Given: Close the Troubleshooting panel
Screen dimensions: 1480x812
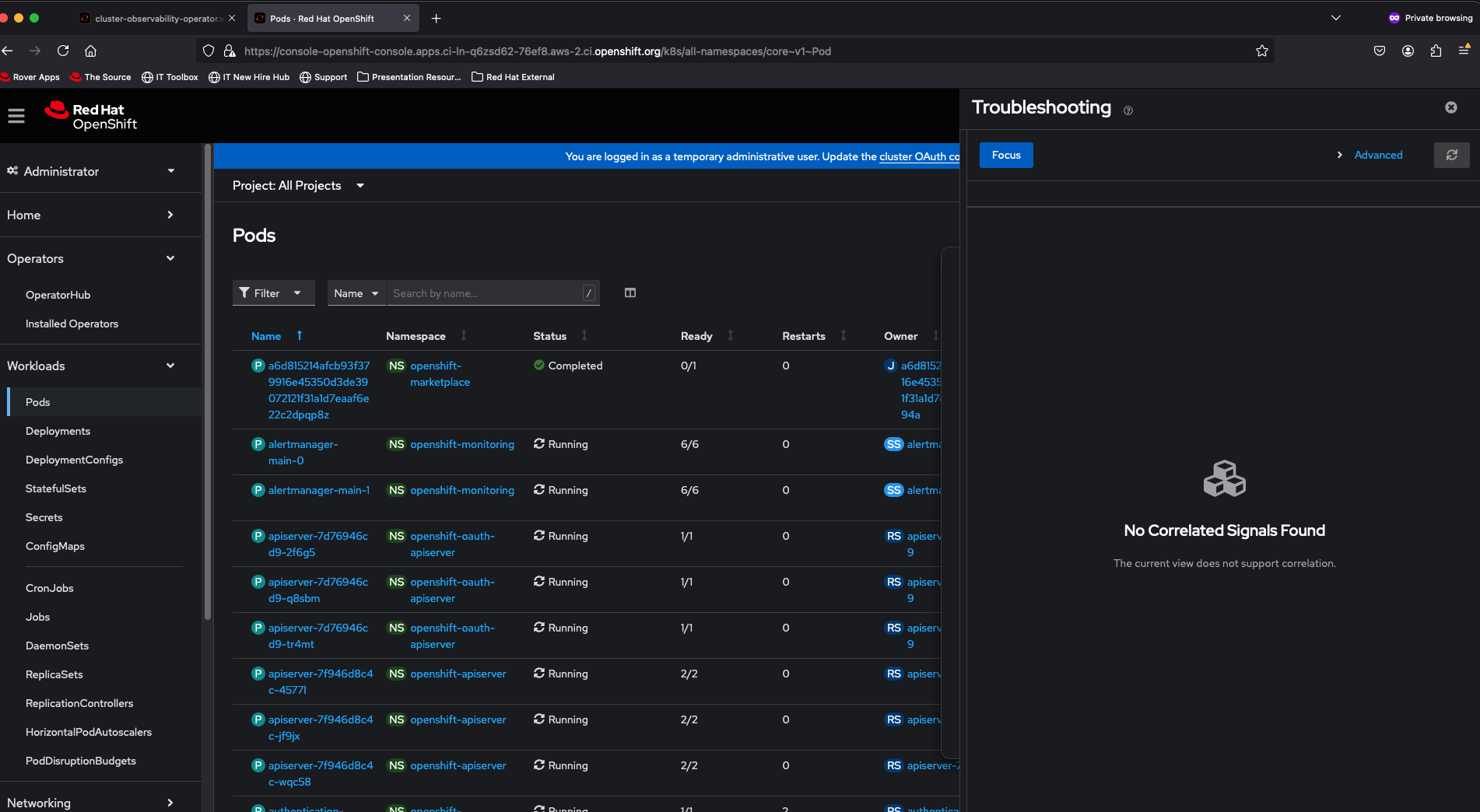Looking at the screenshot, I should click(1451, 107).
